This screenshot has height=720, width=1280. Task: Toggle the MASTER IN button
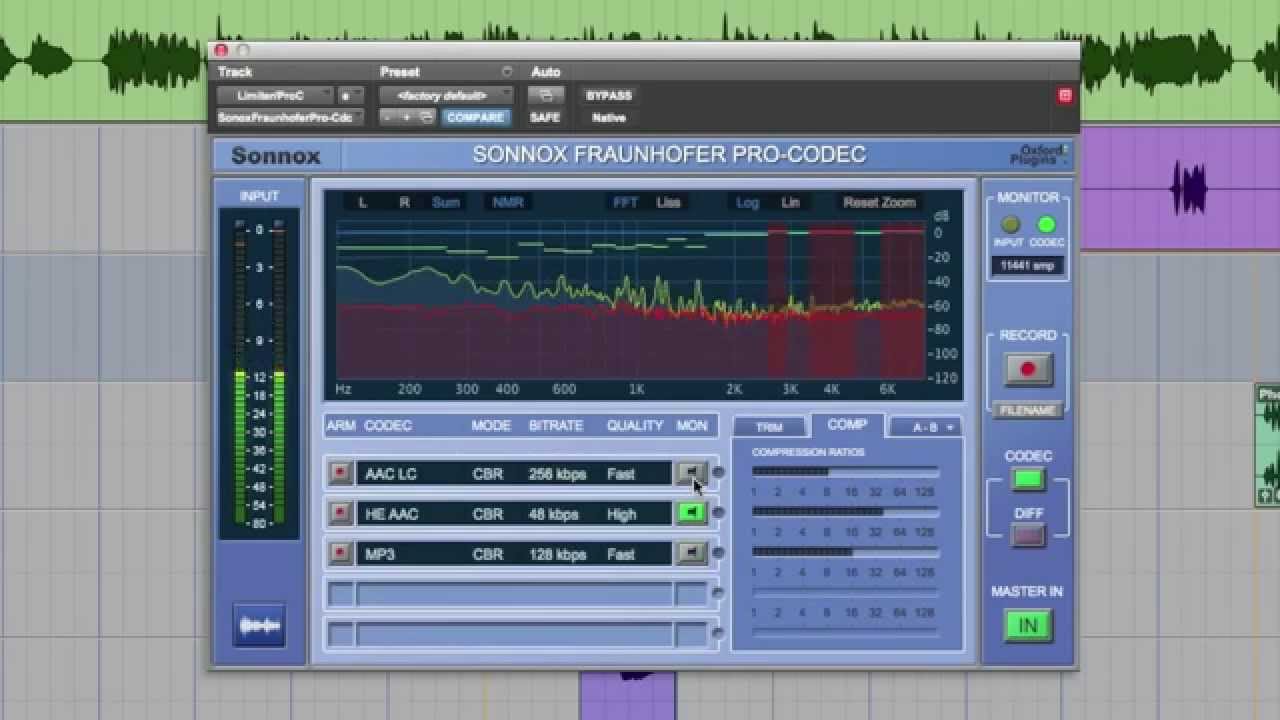[1028, 625]
